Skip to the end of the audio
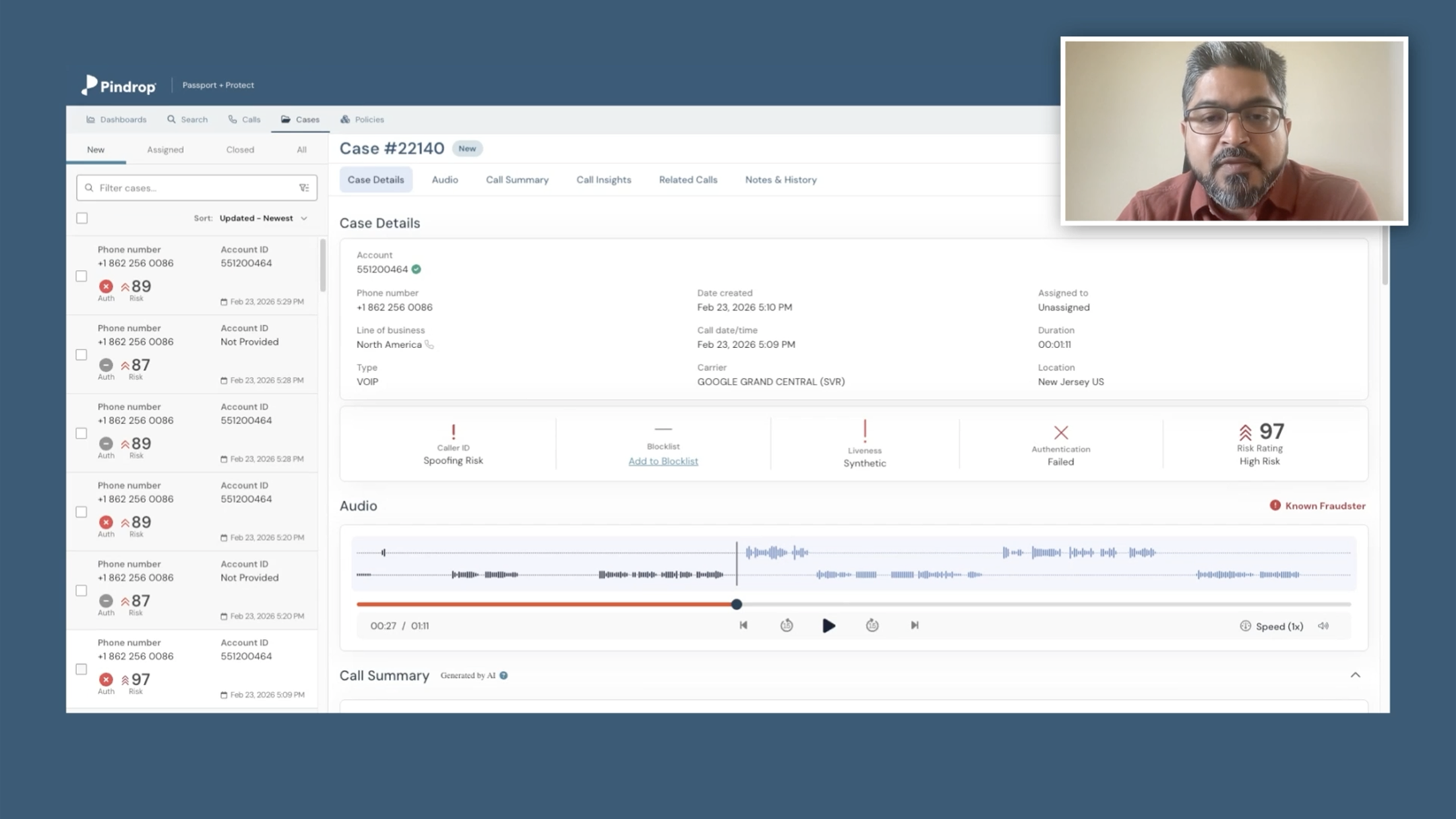 pyautogui.click(x=915, y=625)
